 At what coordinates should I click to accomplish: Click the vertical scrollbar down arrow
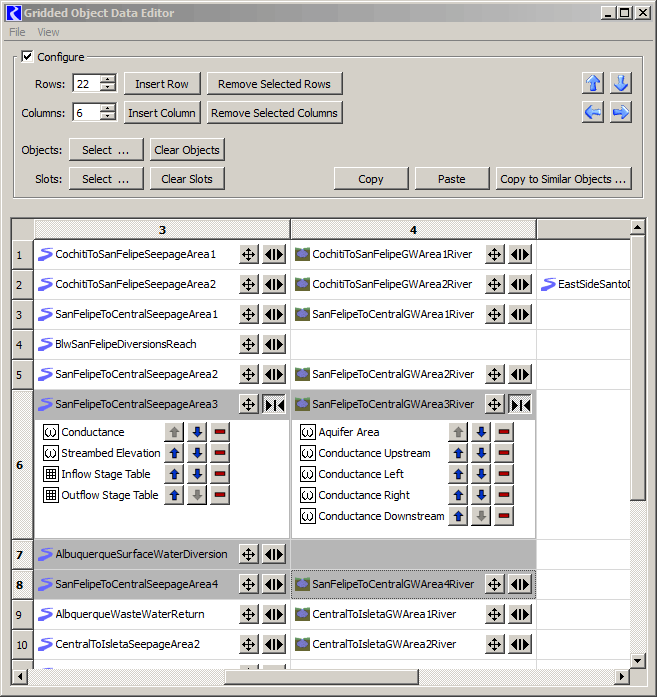pyautogui.click(x=637, y=661)
